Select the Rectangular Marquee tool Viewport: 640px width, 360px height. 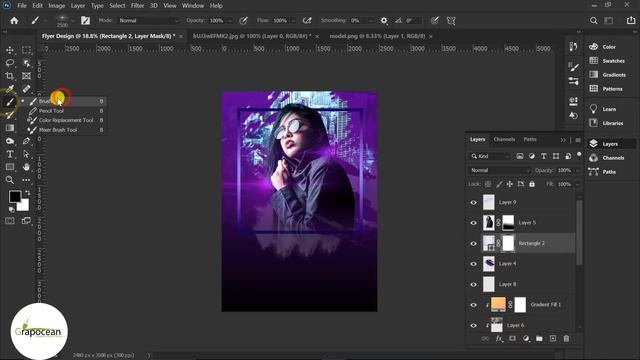tap(26, 50)
